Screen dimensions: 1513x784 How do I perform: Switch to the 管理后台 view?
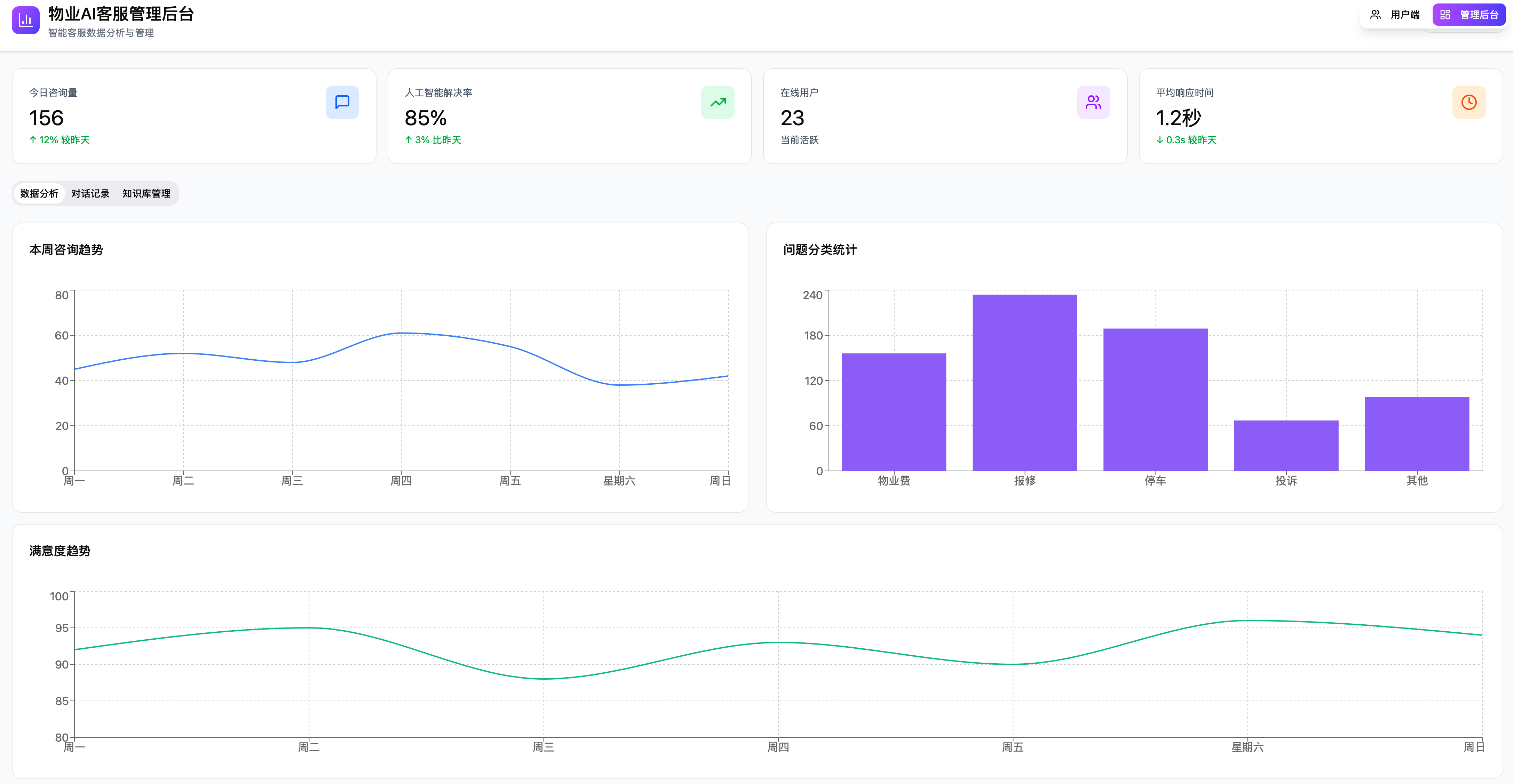tap(1469, 15)
